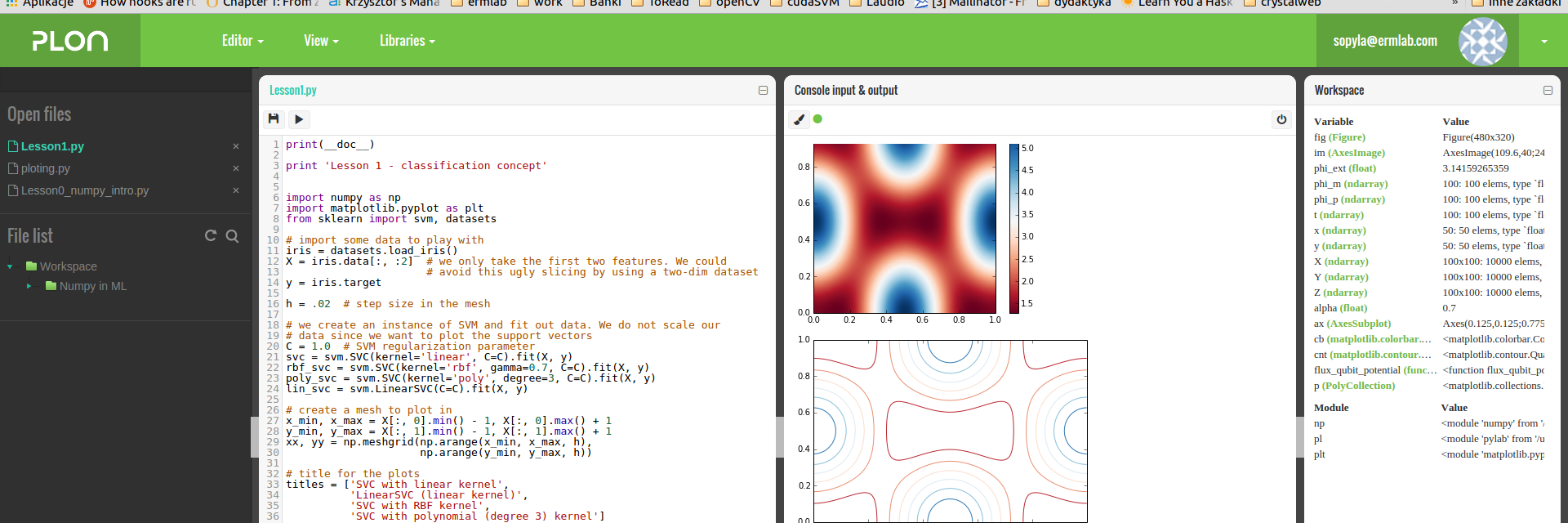This screenshot has height=523, width=1568.
Task: Click the fig (Figure) variable
Action: pyautogui.click(x=1339, y=137)
